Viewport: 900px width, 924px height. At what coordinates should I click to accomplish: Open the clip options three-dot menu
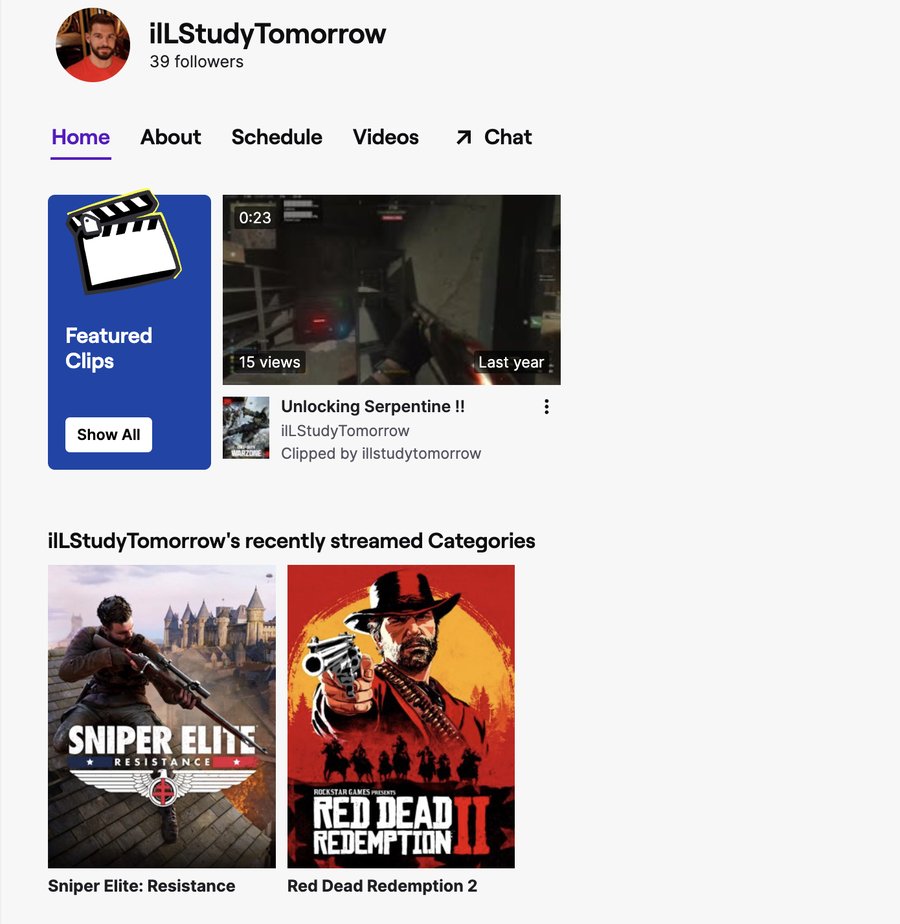tap(546, 406)
